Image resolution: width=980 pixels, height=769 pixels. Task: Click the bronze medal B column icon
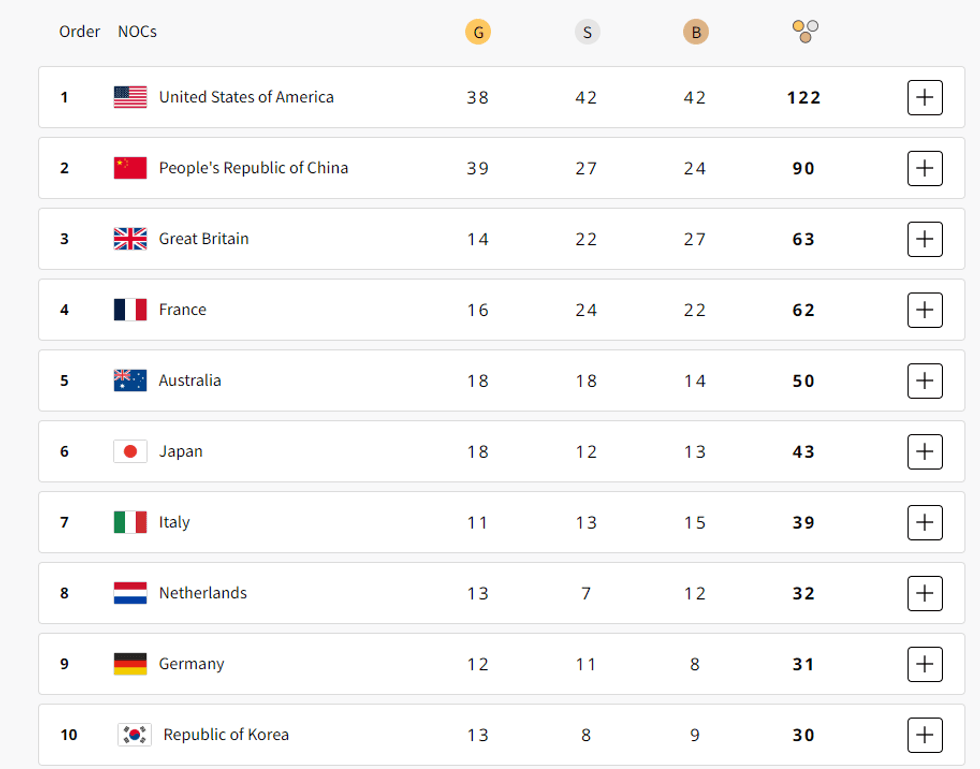(x=696, y=32)
